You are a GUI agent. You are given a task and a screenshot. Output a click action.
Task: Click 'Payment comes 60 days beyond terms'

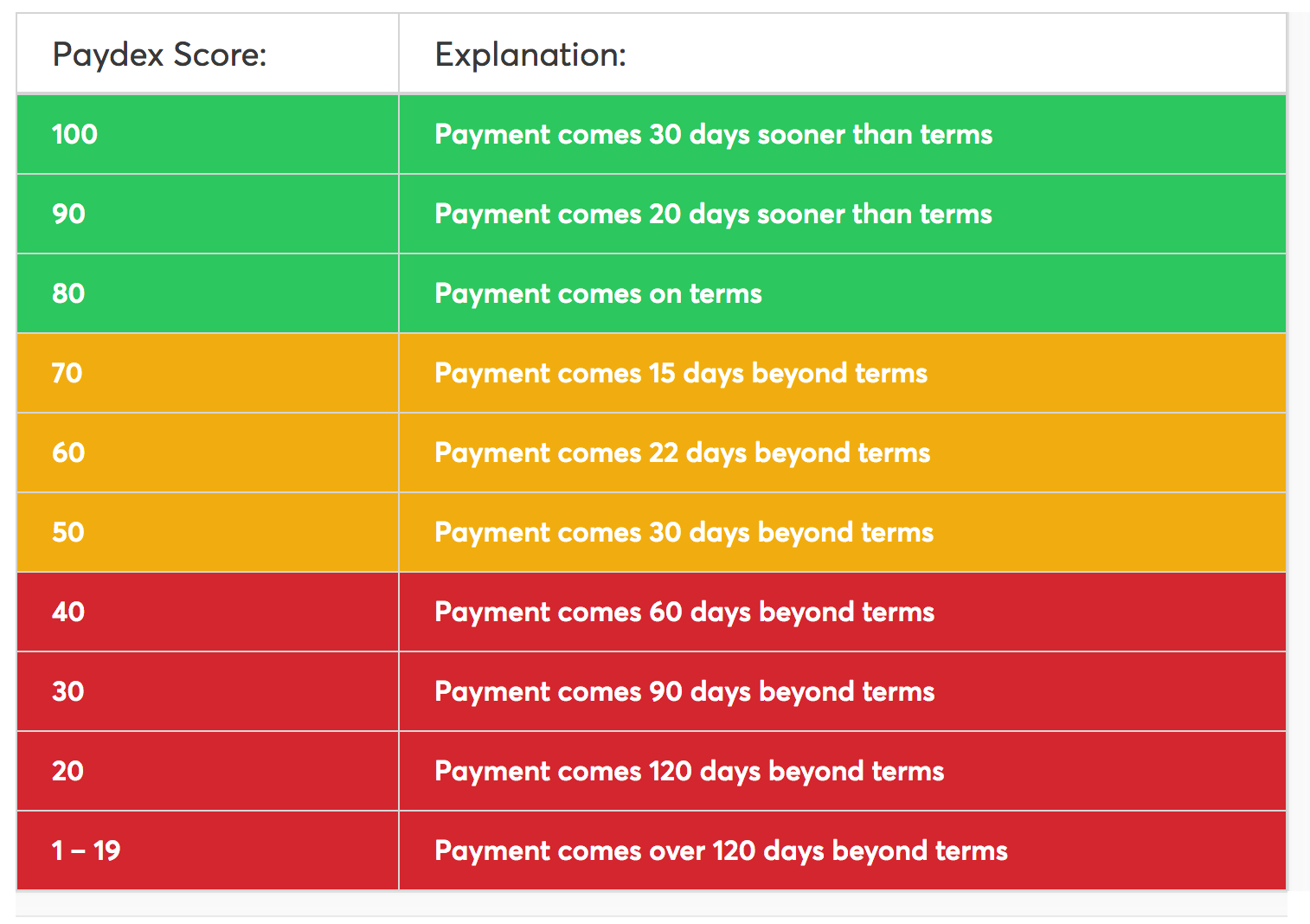pyautogui.click(x=684, y=613)
